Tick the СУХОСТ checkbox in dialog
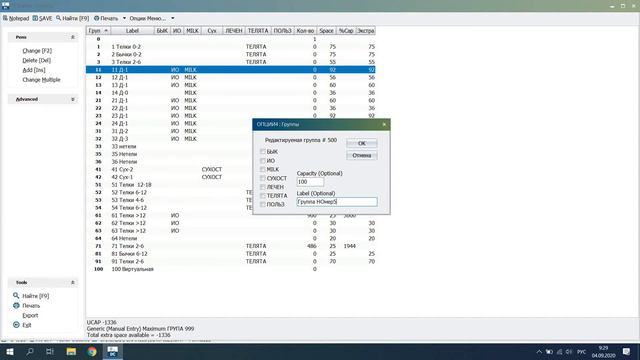640x360 pixels. (262, 178)
